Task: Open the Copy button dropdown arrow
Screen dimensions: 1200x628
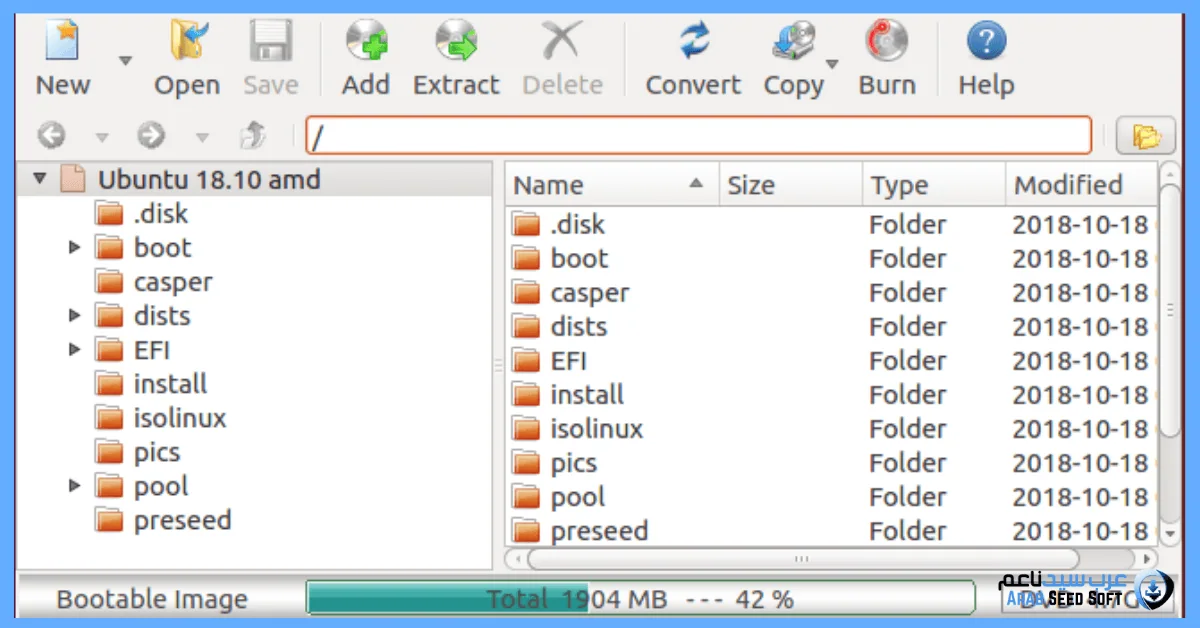Action: click(x=831, y=64)
